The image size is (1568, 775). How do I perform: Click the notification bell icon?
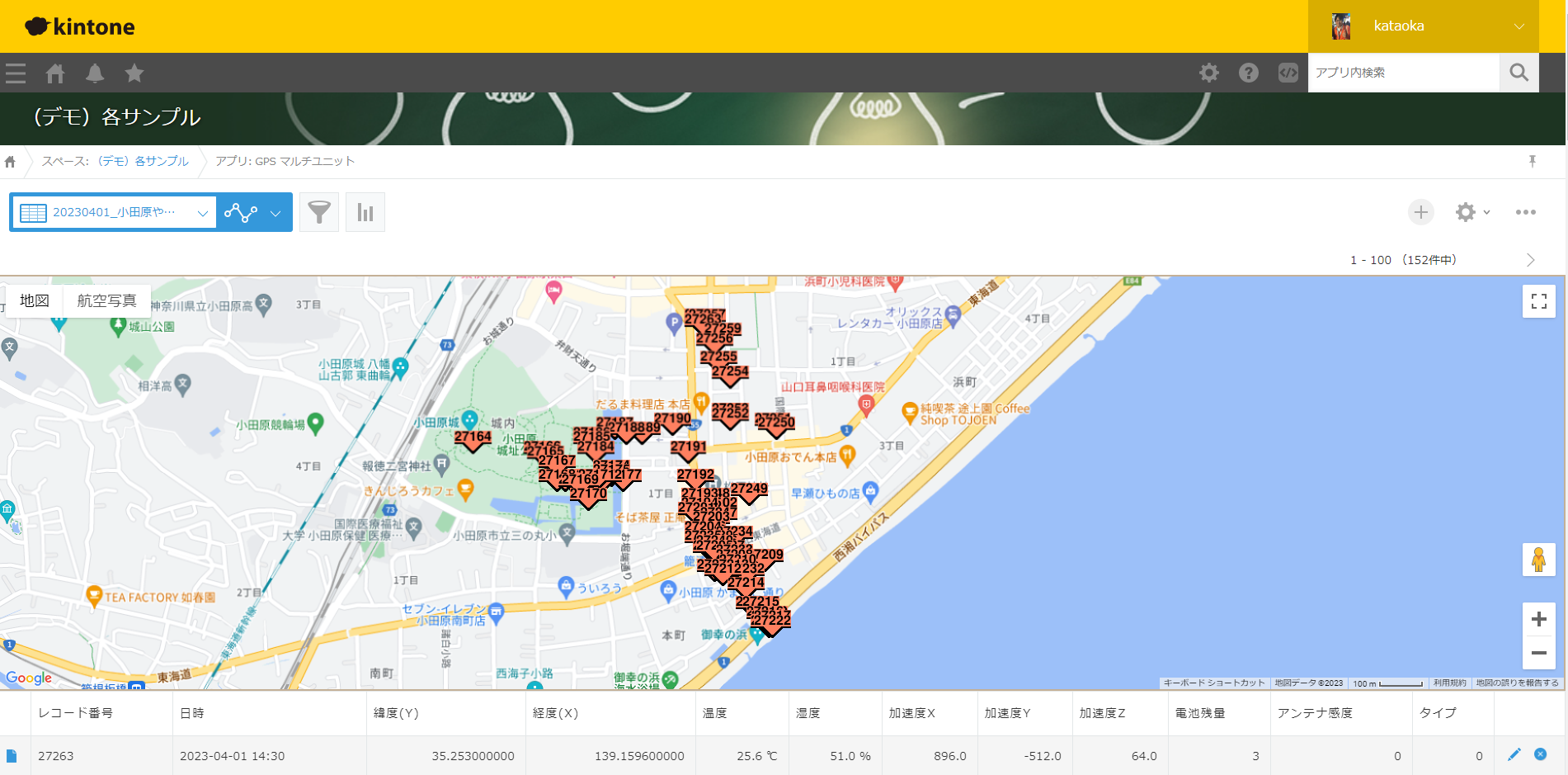(95, 73)
